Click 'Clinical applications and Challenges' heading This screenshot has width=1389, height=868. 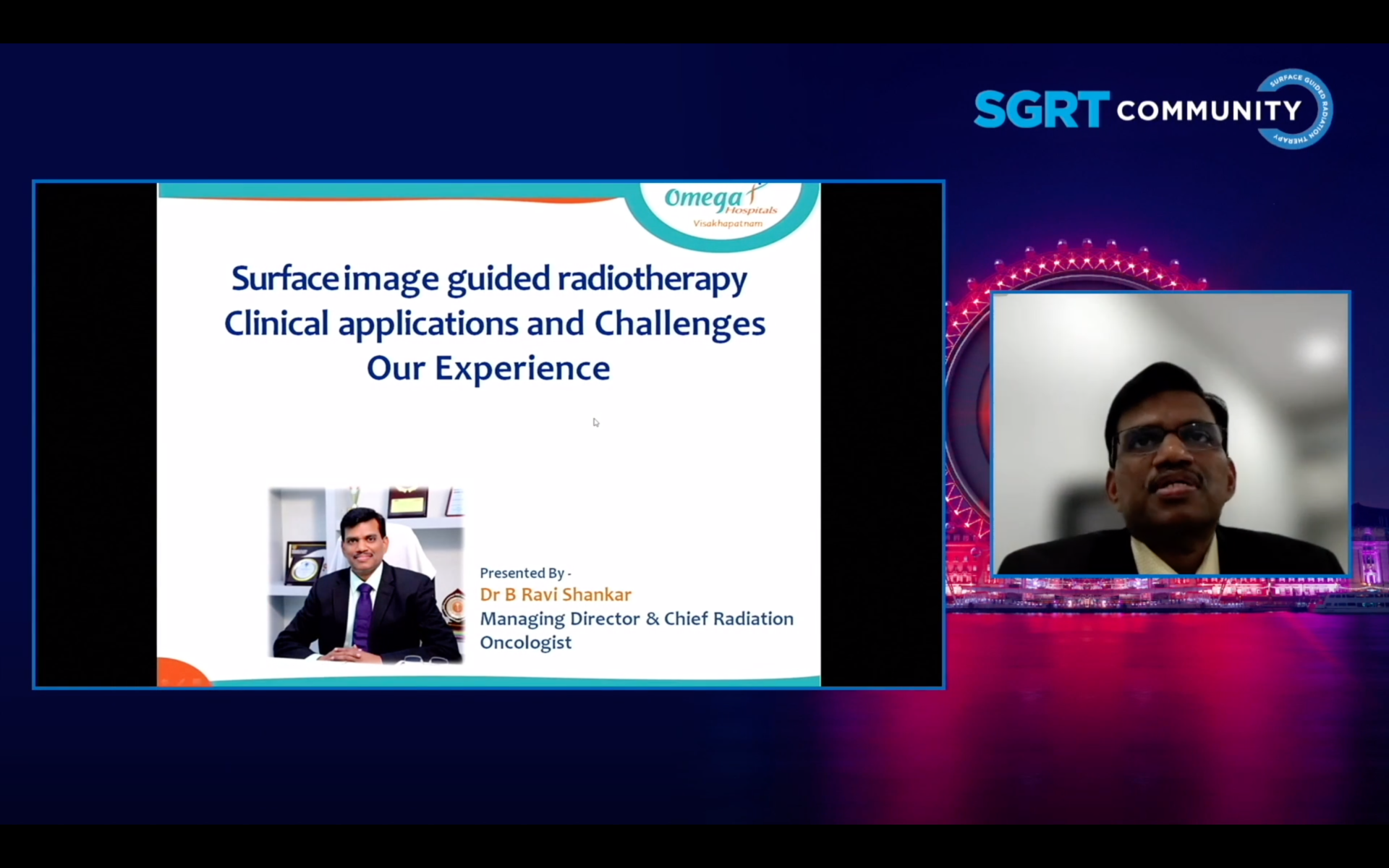pyautogui.click(x=494, y=323)
